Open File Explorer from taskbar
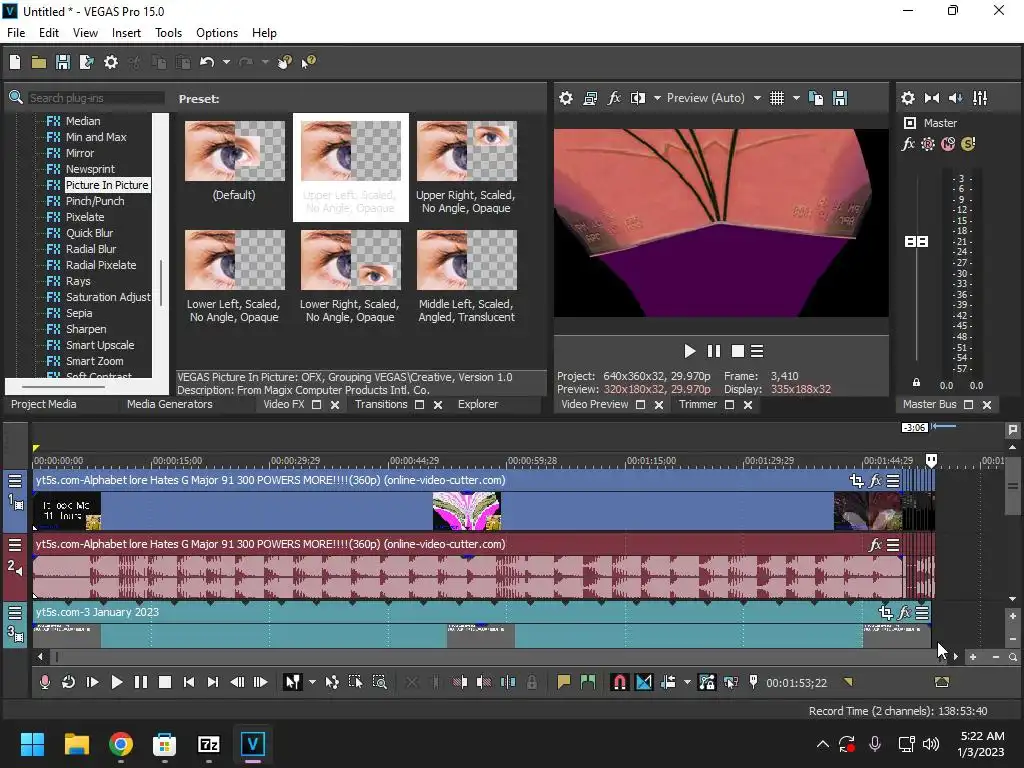1024x768 pixels. (x=77, y=744)
